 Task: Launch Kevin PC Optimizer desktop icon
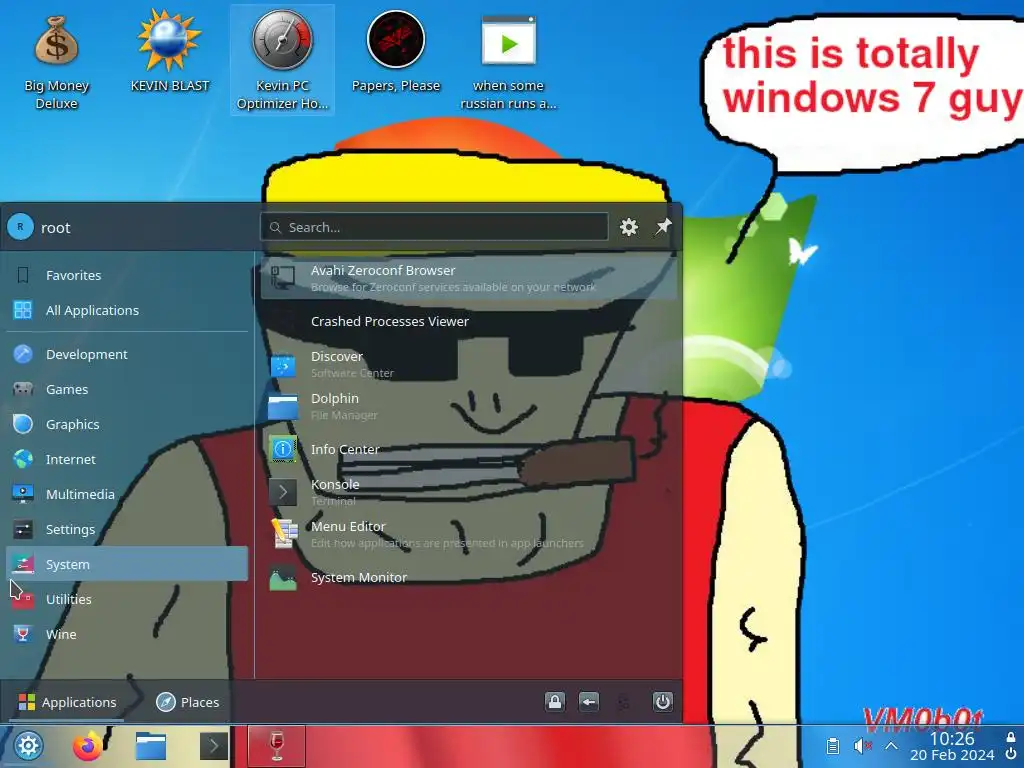pyautogui.click(x=282, y=60)
